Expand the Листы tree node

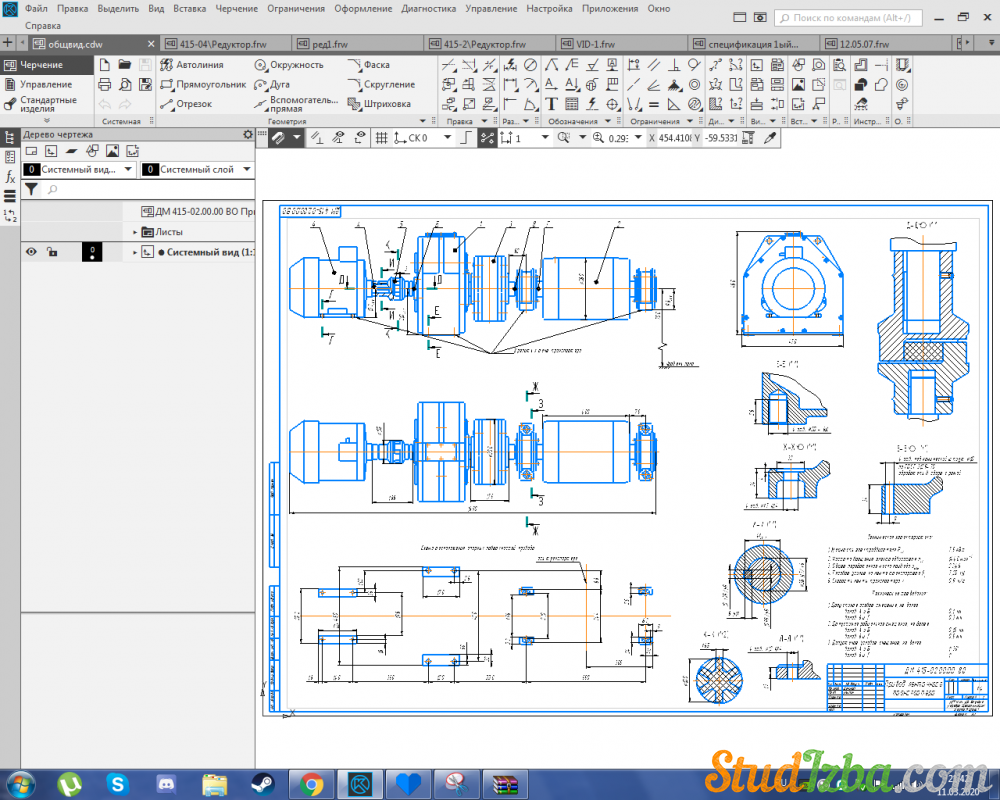135,232
